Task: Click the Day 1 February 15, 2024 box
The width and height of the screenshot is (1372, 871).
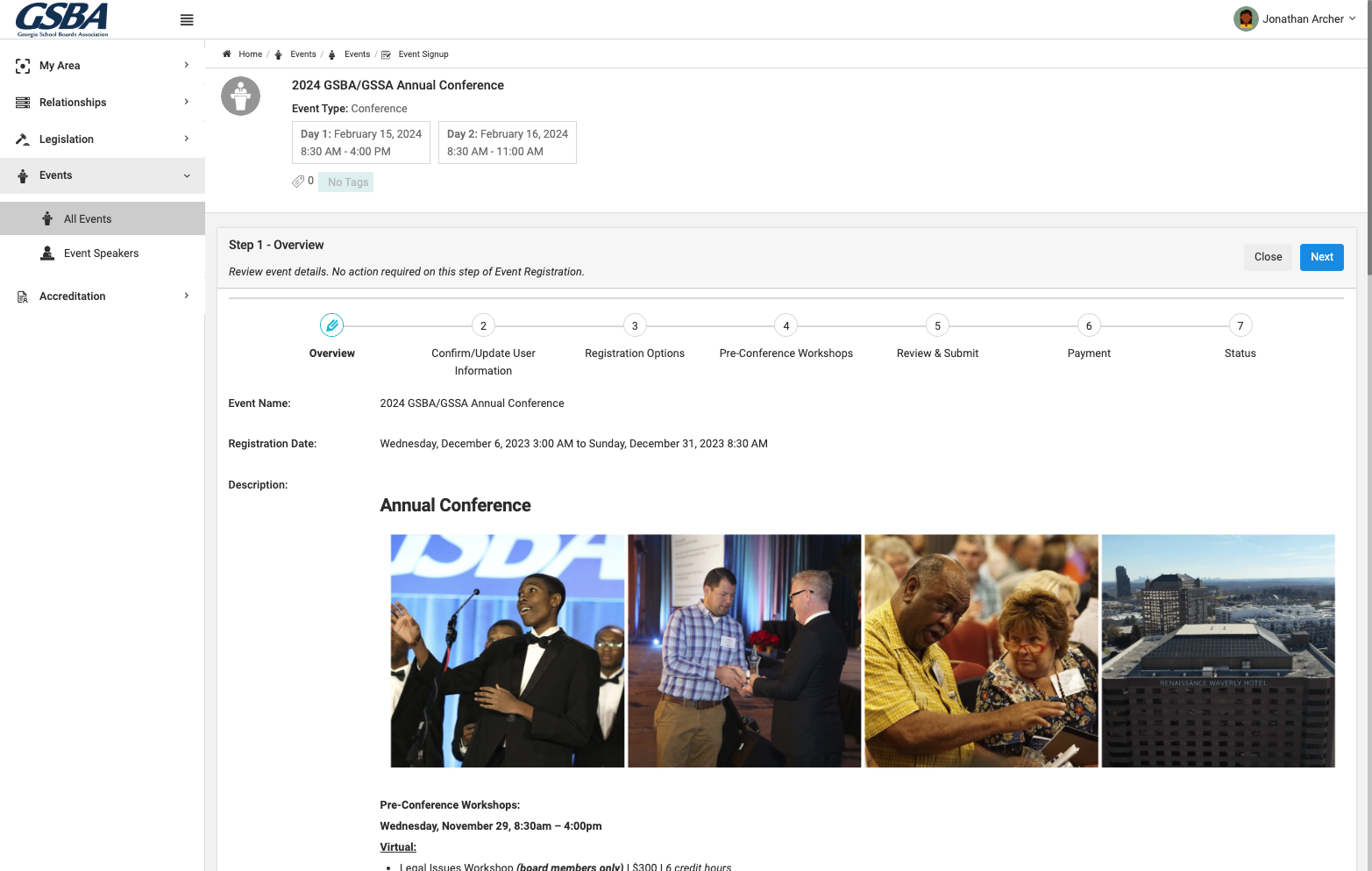Action: click(x=361, y=142)
